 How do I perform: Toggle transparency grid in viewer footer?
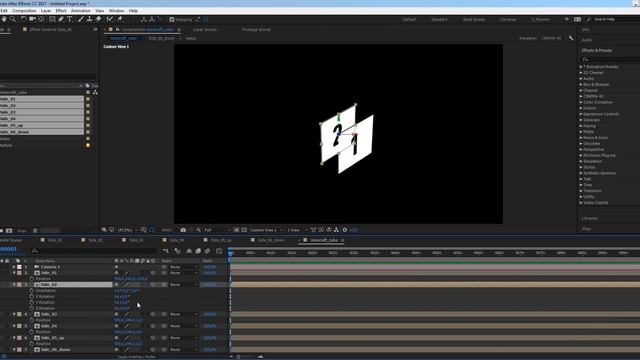[x=244, y=230]
